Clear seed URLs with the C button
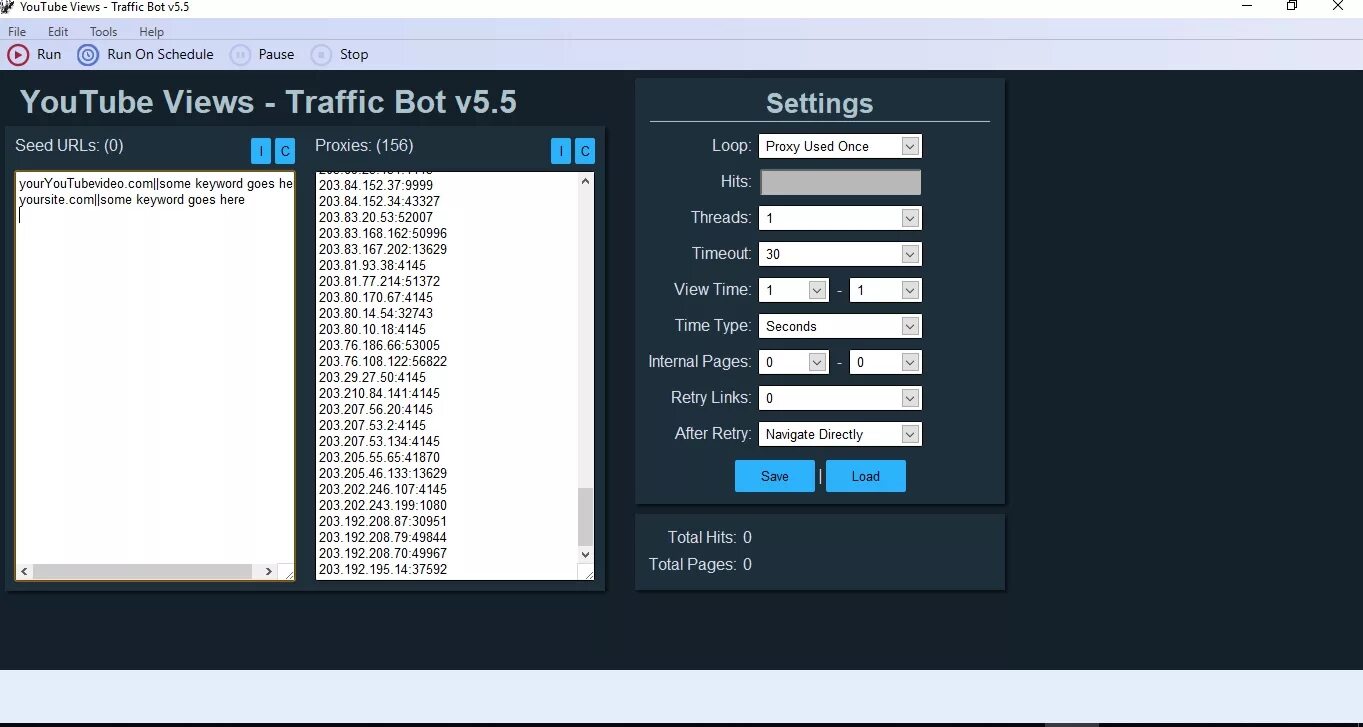1363x727 pixels. tap(284, 151)
